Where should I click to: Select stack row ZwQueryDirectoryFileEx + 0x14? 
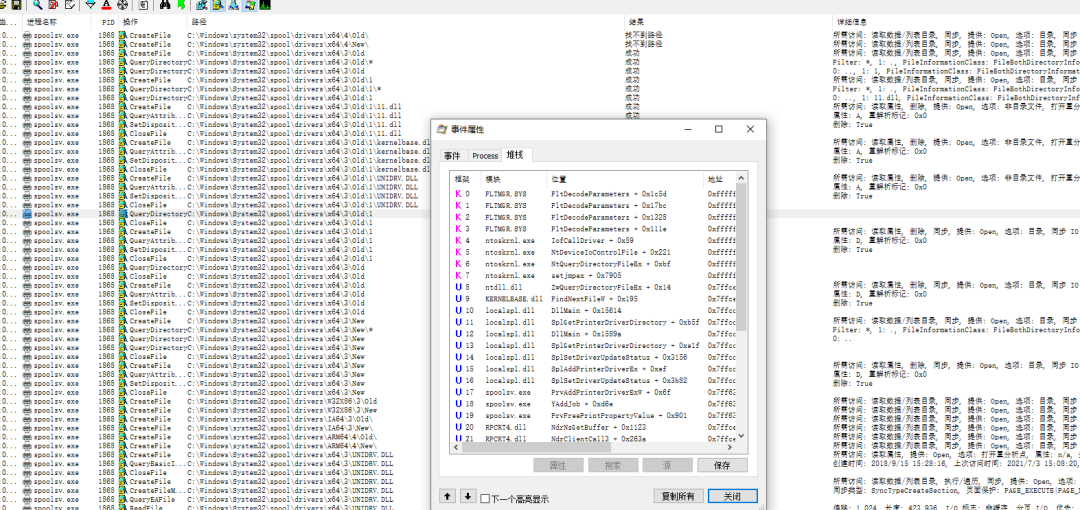point(593,287)
